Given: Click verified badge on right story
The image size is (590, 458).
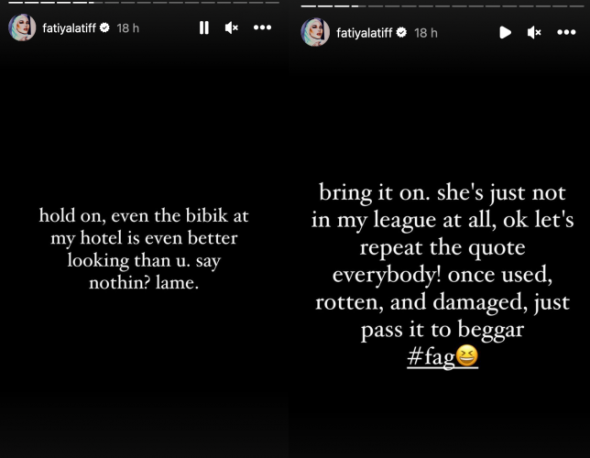Looking at the screenshot, I should (x=402, y=33).
